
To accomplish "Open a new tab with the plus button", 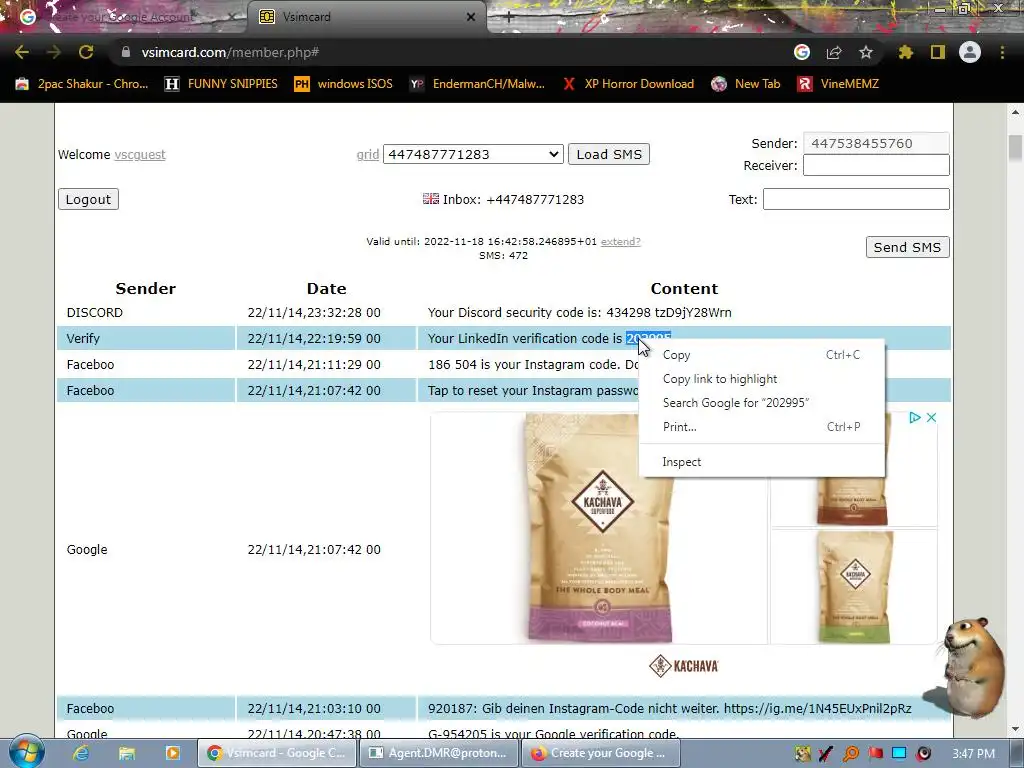I will click(x=509, y=17).
